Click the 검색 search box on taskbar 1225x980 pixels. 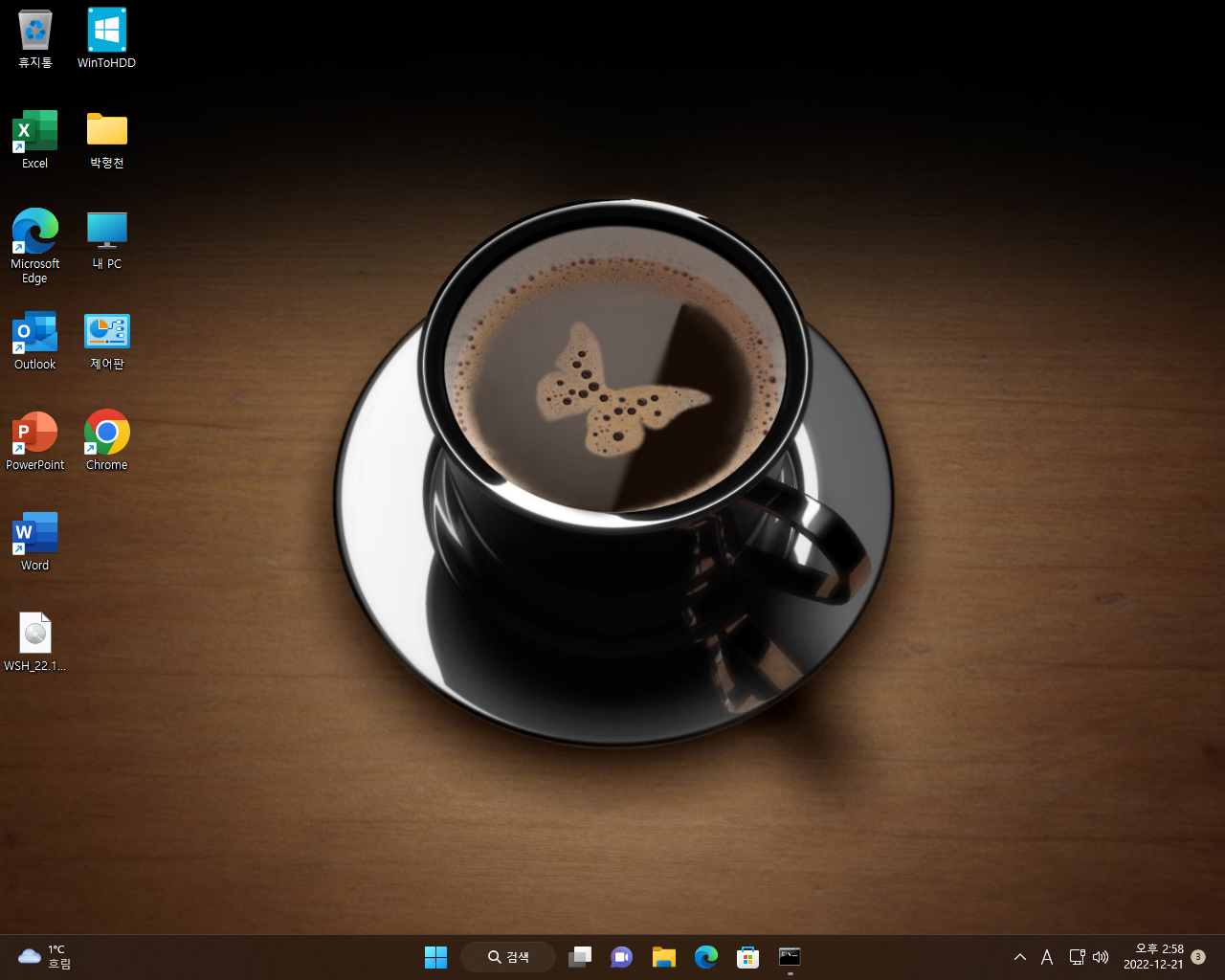pyautogui.click(x=508, y=957)
